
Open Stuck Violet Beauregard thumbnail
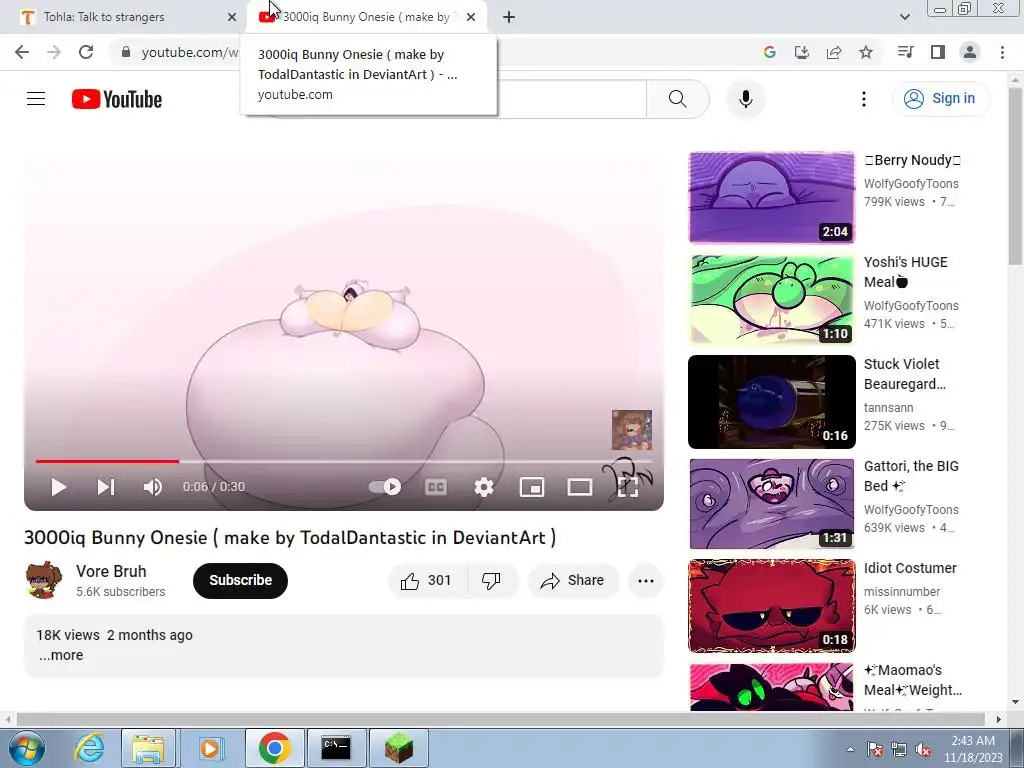point(771,402)
